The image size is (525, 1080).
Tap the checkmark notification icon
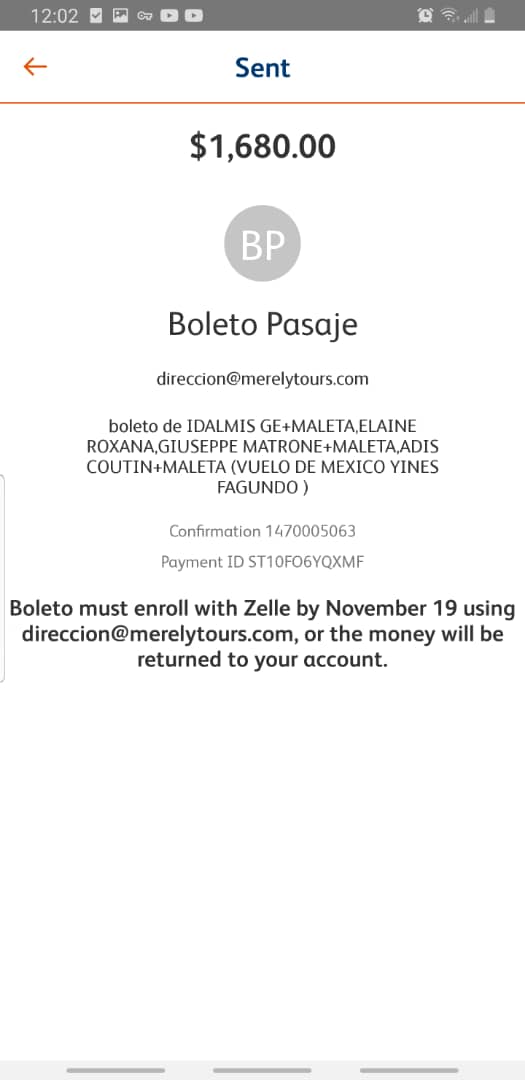click(x=96, y=16)
